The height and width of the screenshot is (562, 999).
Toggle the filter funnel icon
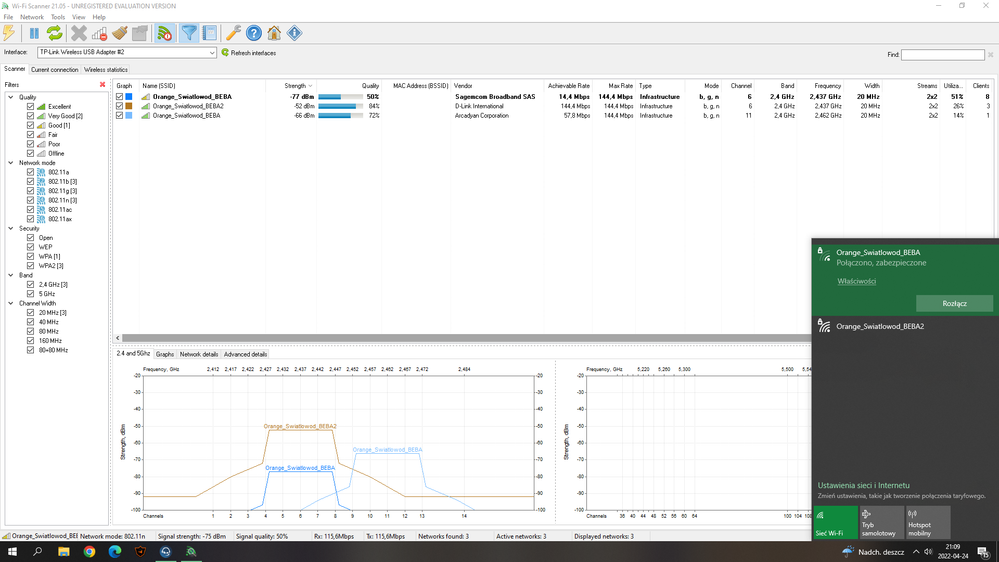[188, 34]
